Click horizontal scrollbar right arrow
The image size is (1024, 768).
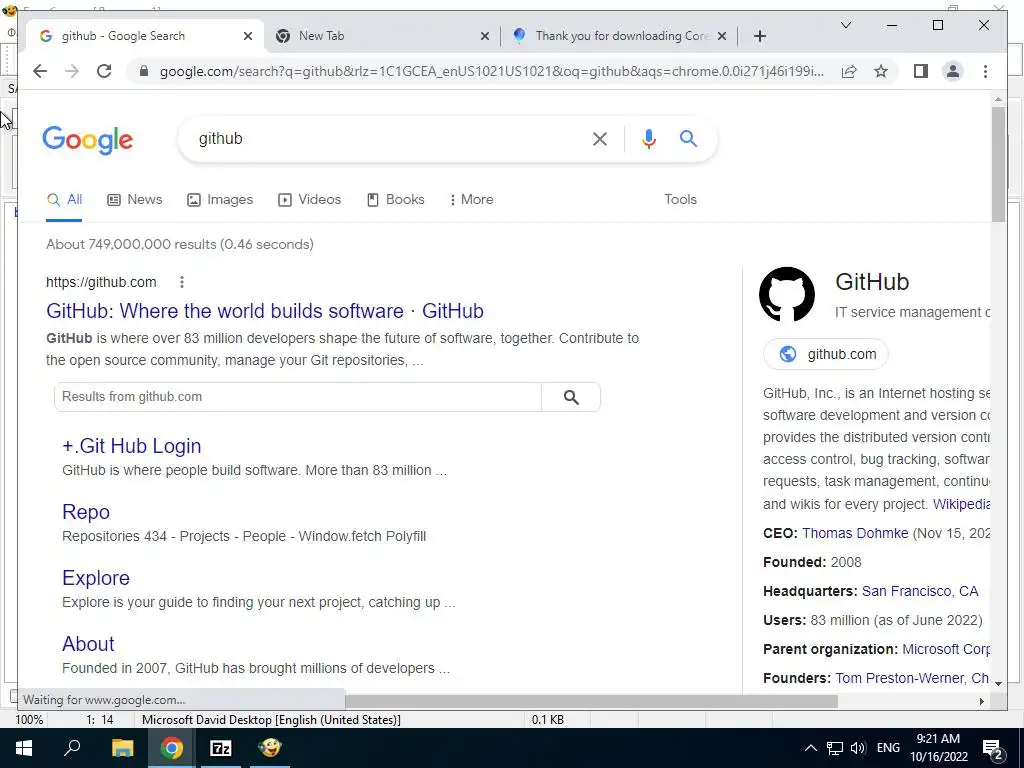[x=982, y=701]
